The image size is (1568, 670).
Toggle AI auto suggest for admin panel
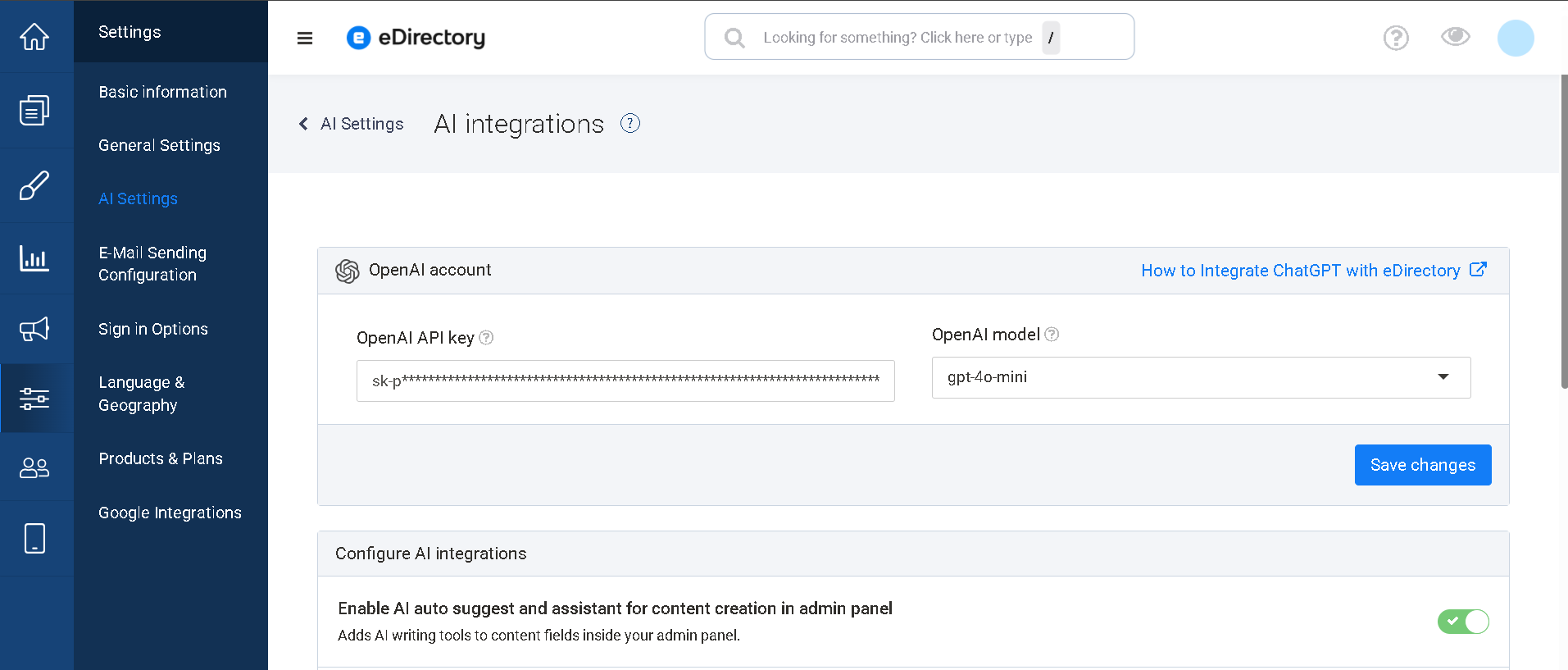[1462, 622]
